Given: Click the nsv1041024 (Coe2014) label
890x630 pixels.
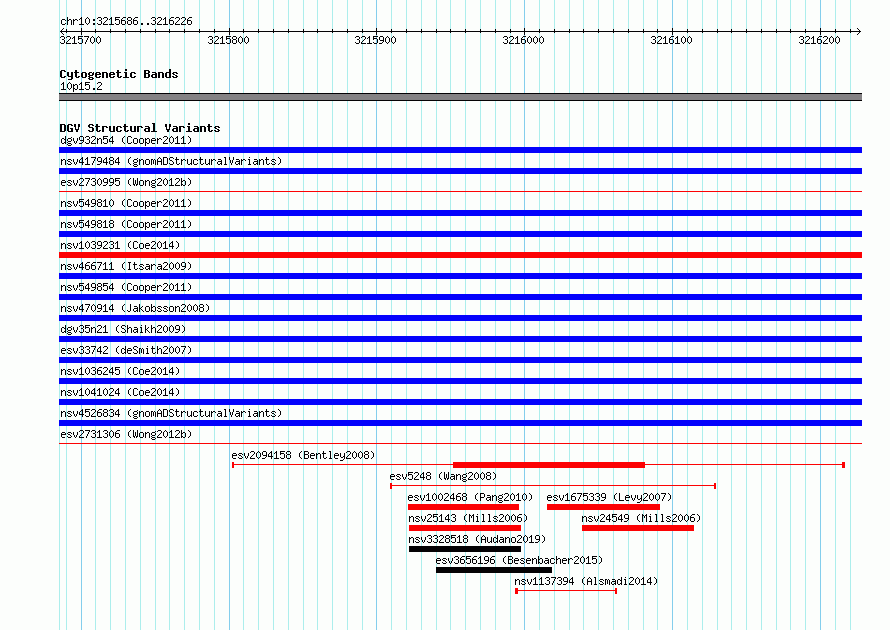Looking at the screenshot, I should click(120, 392).
